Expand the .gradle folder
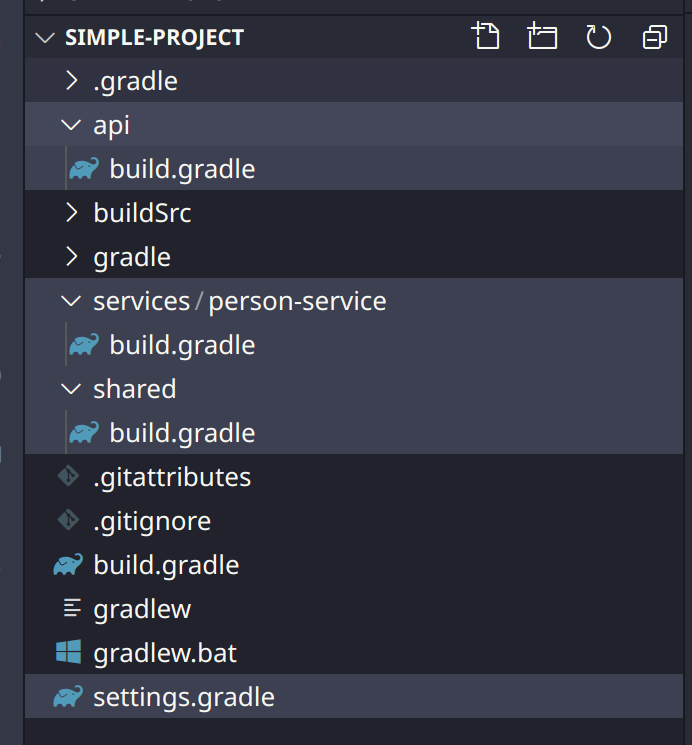This screenshot has width=692, height=745. [x=71, y=81]
